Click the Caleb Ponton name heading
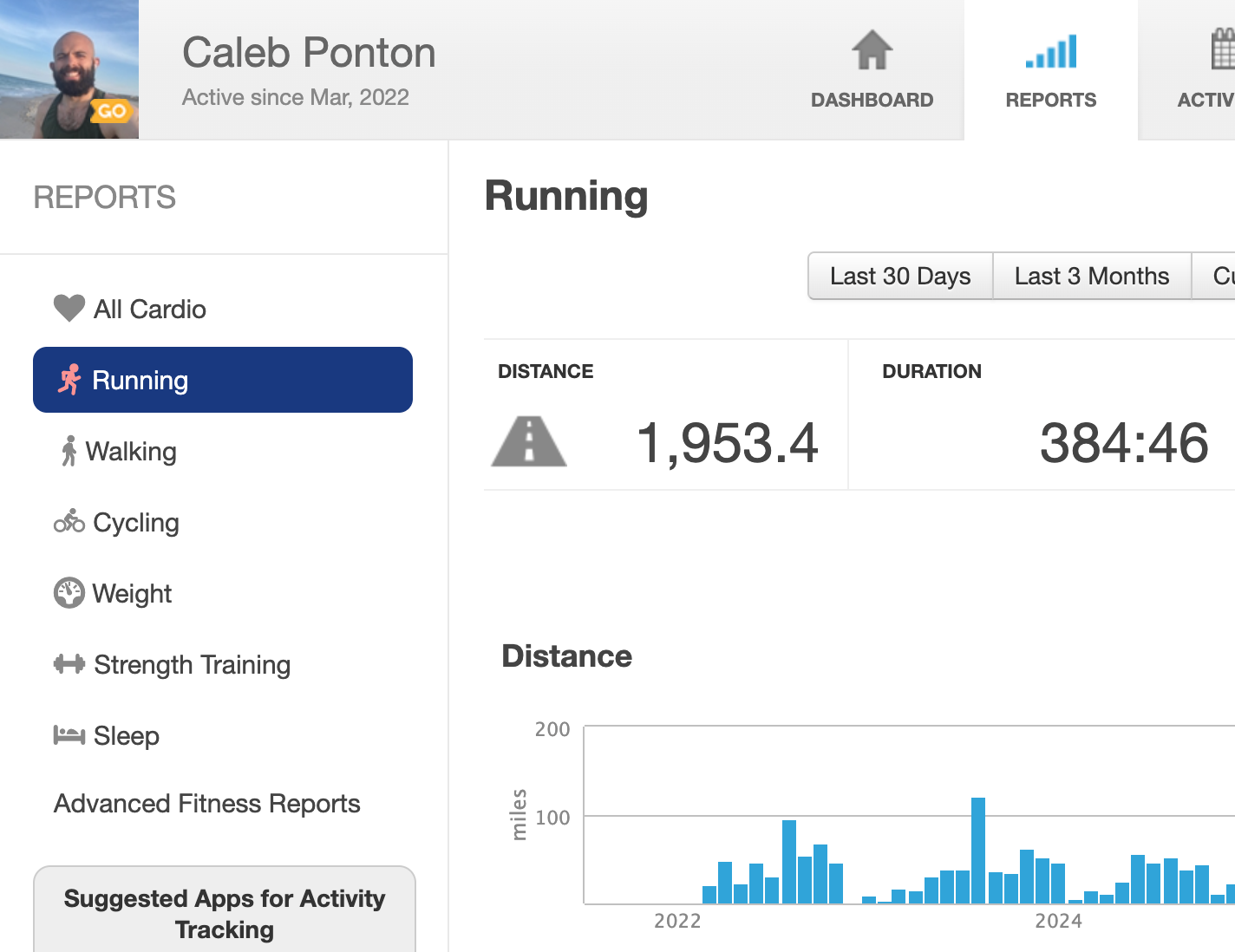This screenshot has width=1235, height=952. point(309,53)
